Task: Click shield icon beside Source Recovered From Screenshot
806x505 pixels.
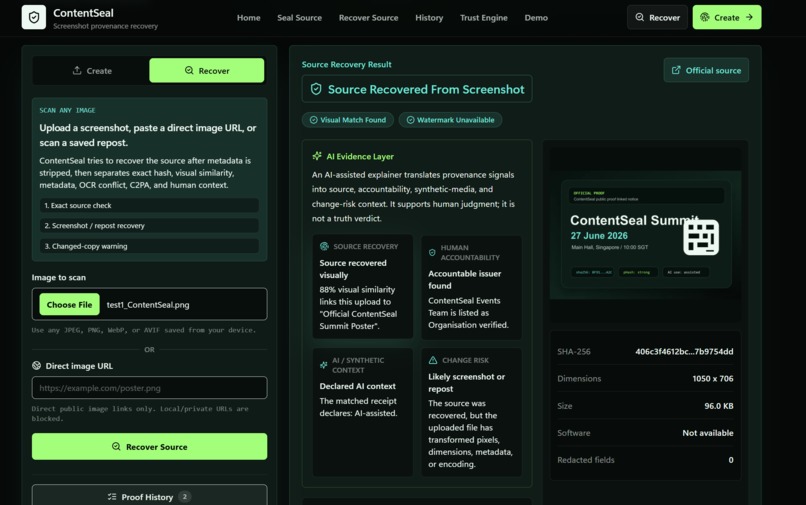Action: pos(316,89)
